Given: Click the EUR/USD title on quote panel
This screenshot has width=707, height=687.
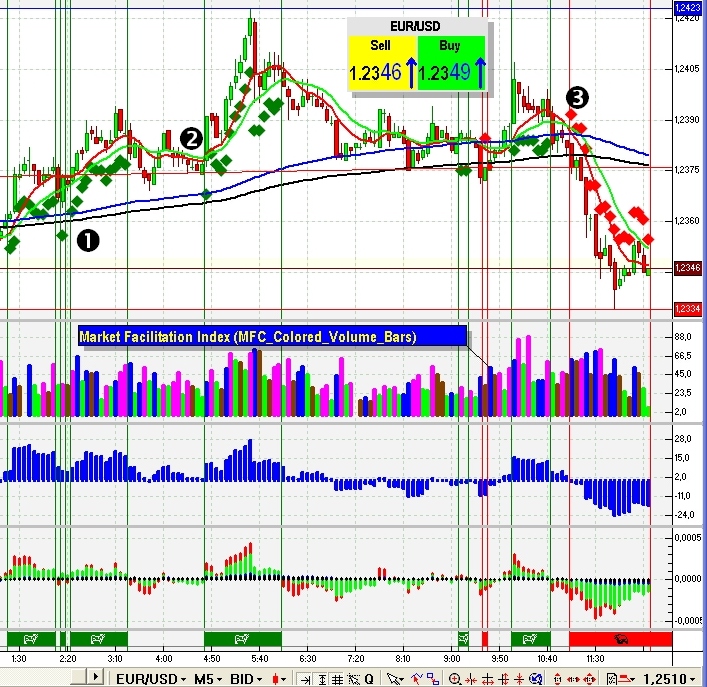Looking at the screenshot, I should pyautogui.click(x=415, y=26).
